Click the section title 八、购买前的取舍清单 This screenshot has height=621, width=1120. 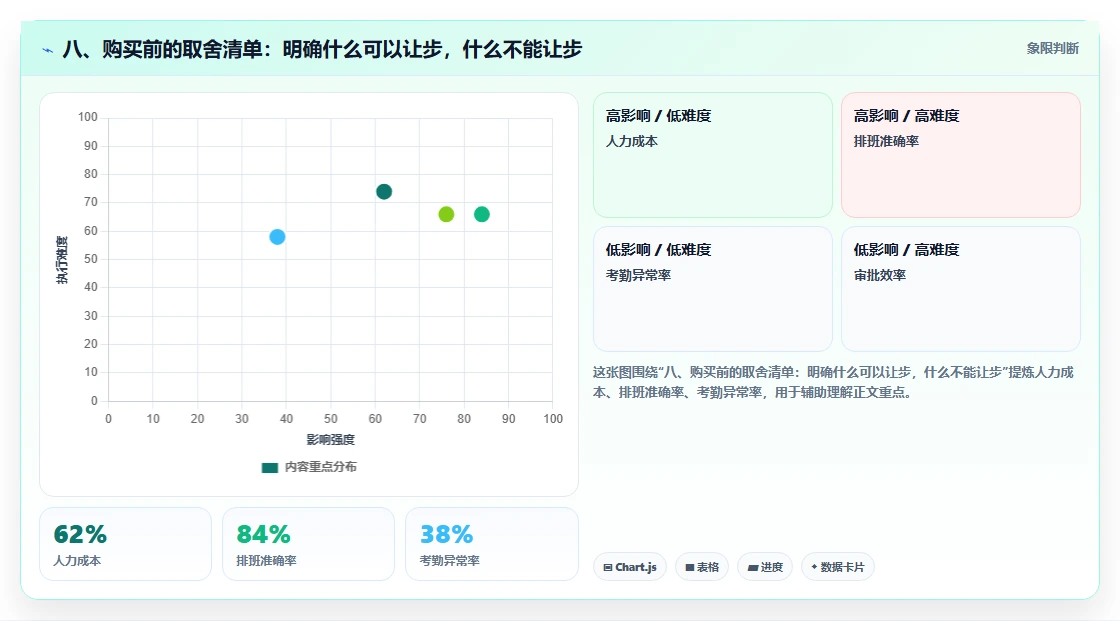(x=322, y=49)
